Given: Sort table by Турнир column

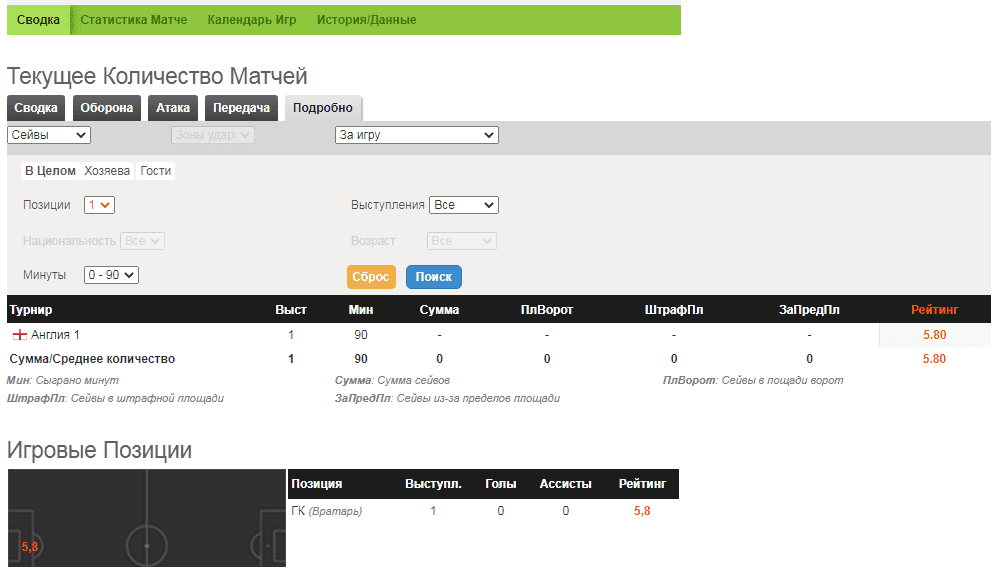Looking at the screenshot, I should [31, 309].
